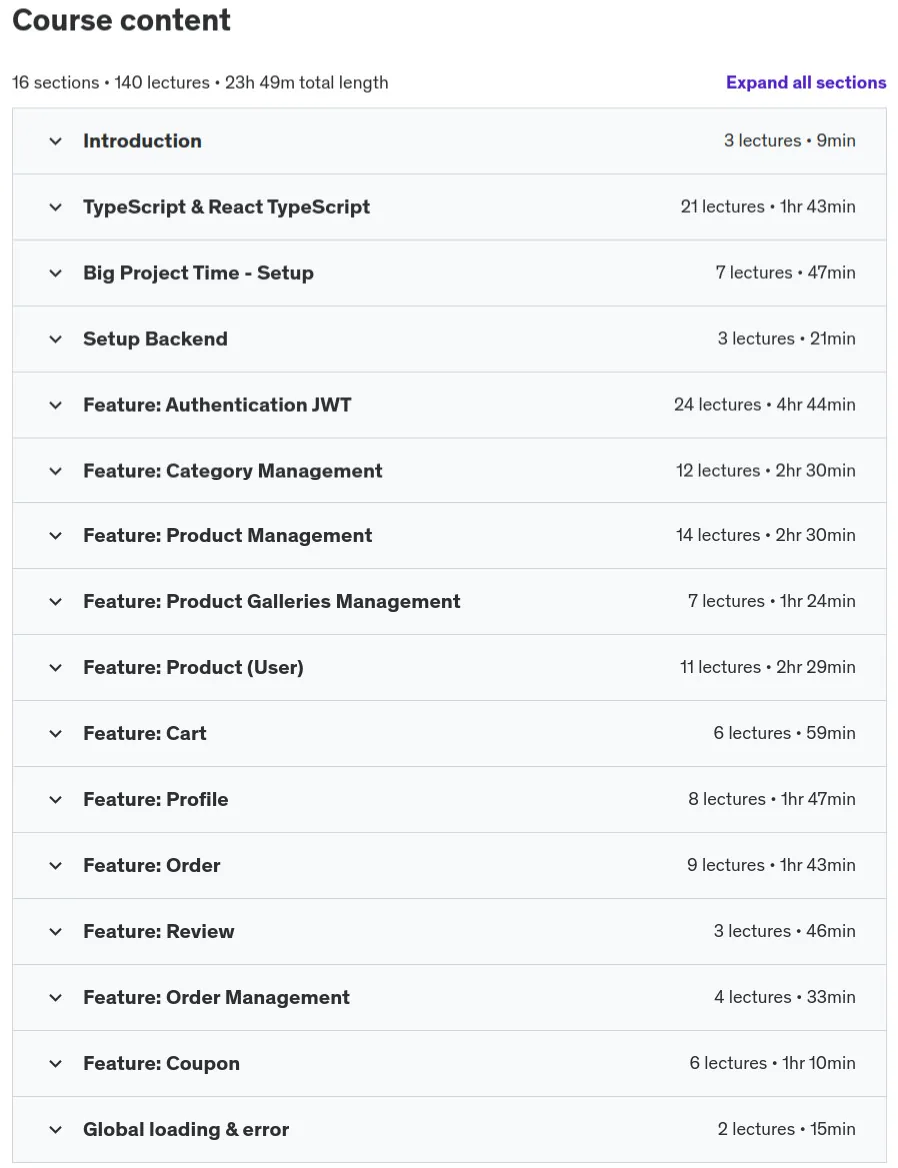
Task: Toggle the Feature: Profile chevron icon
Action: coord(56,800)
